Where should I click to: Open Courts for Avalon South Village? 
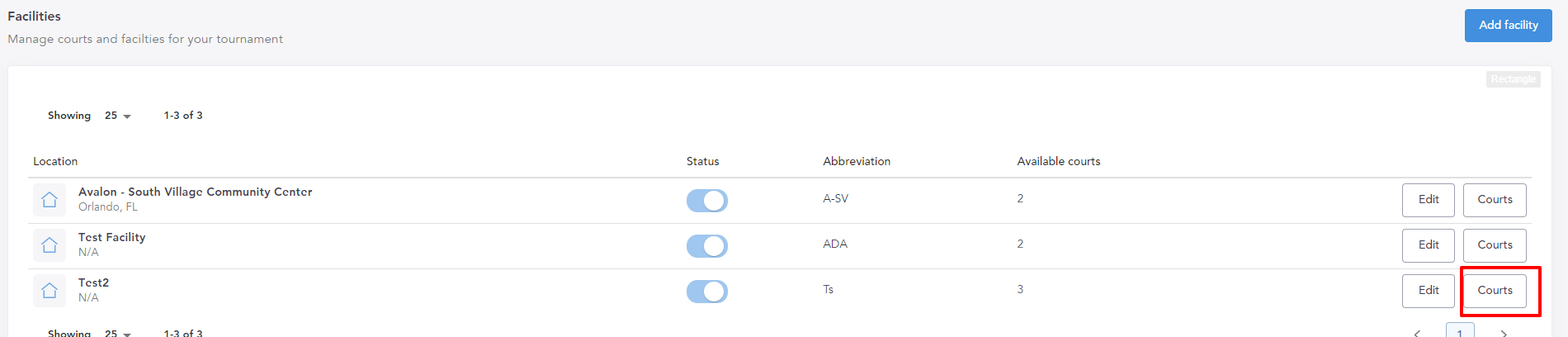tap(1495, 200)
